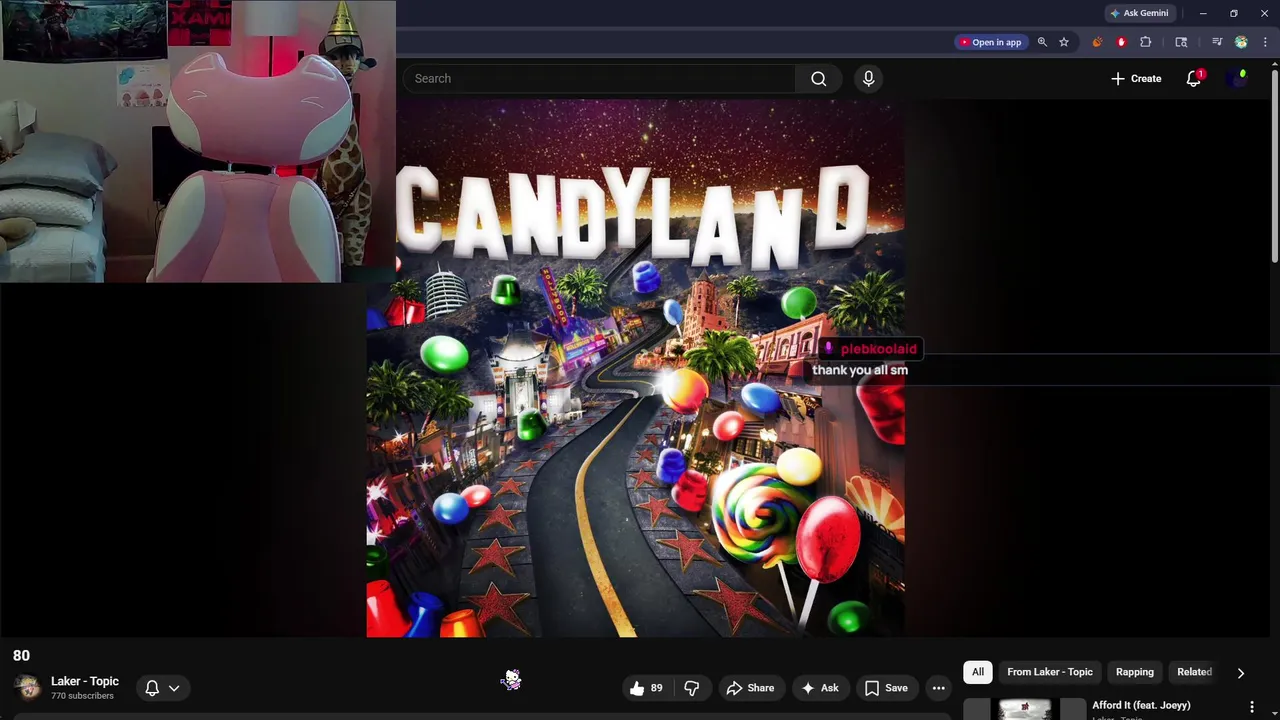Click the Candyland video player
The width and height of the screenshot is (1280, 720).
635,367
